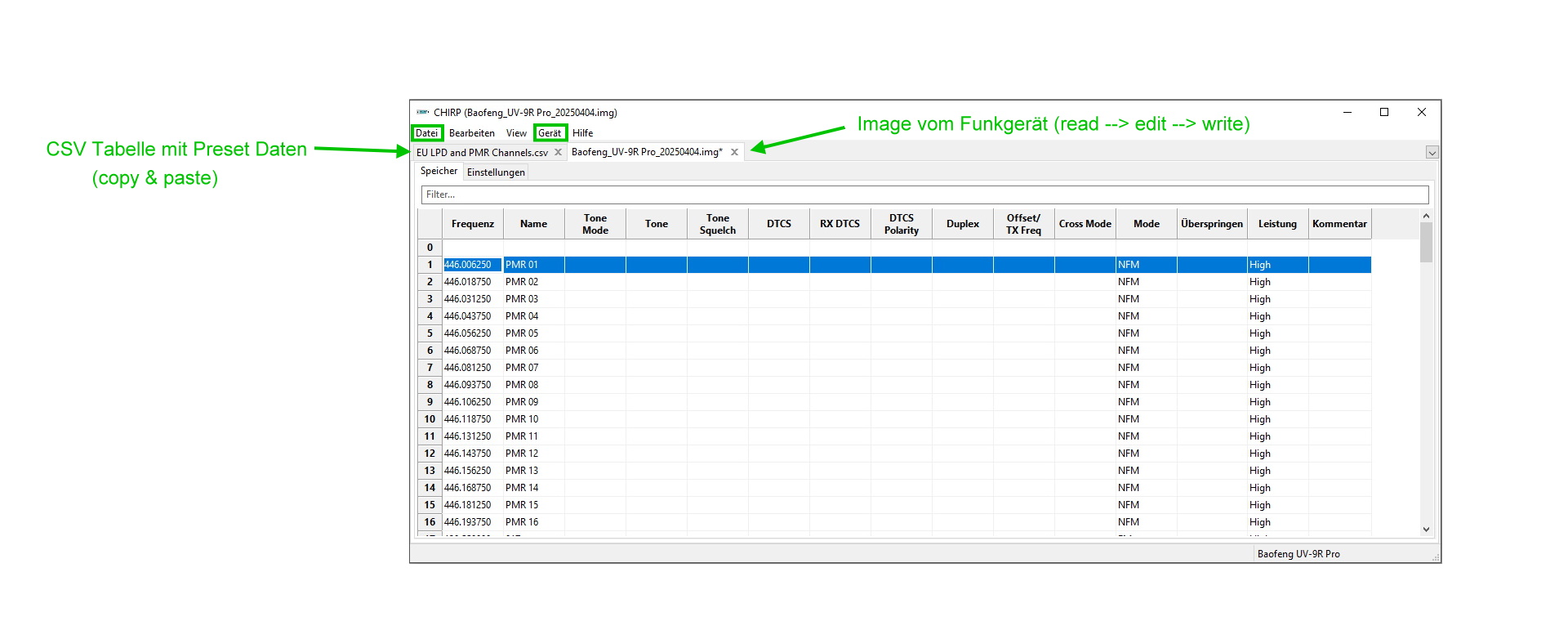Select row header for memory 5
The height and width of the screenshot is (617, 1568).
[430, 333]
